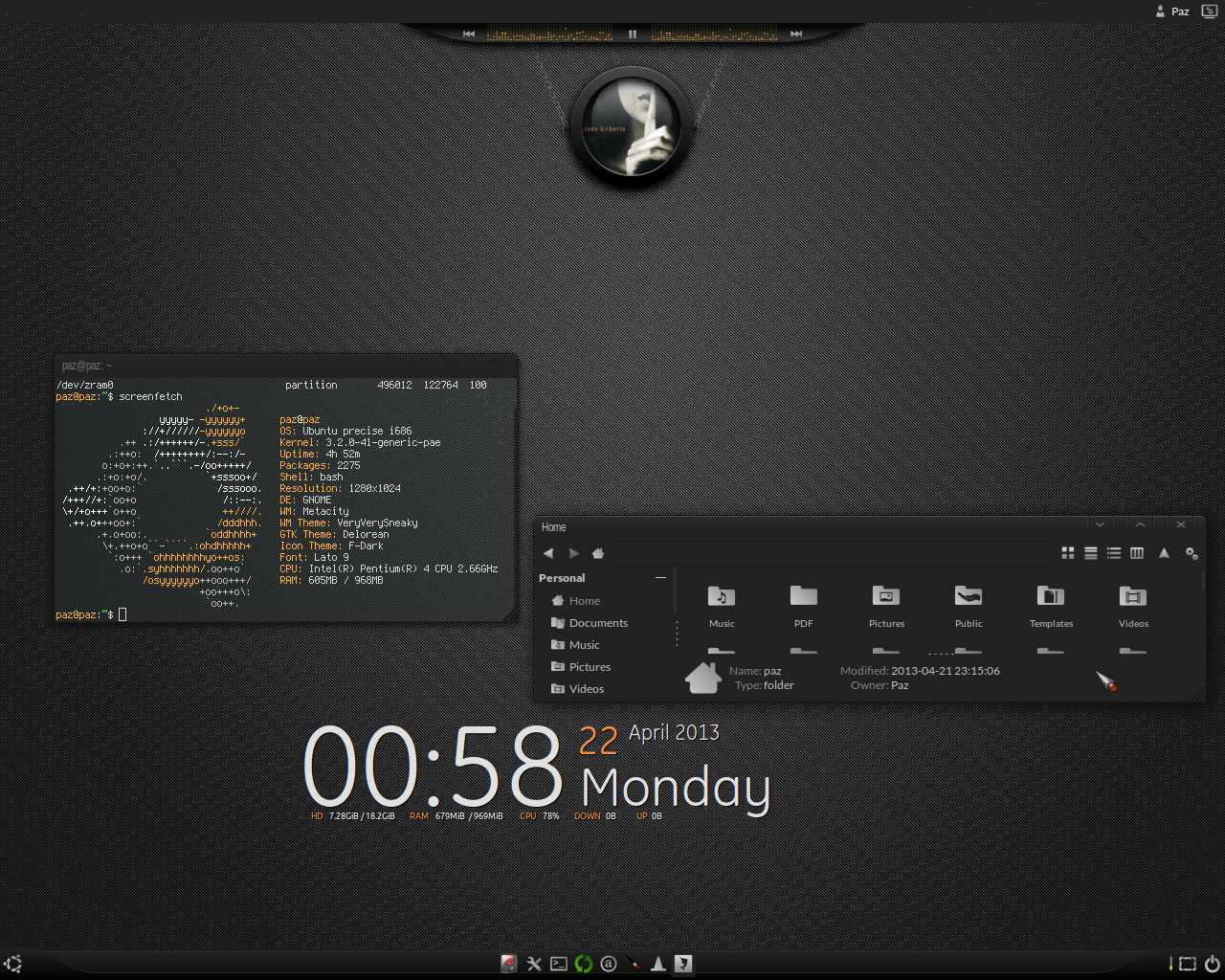Switch file manager to compact bullet list view
Image resolution: width=1225 pixels, height=980 pixels.
click(x=1114, y=553)
